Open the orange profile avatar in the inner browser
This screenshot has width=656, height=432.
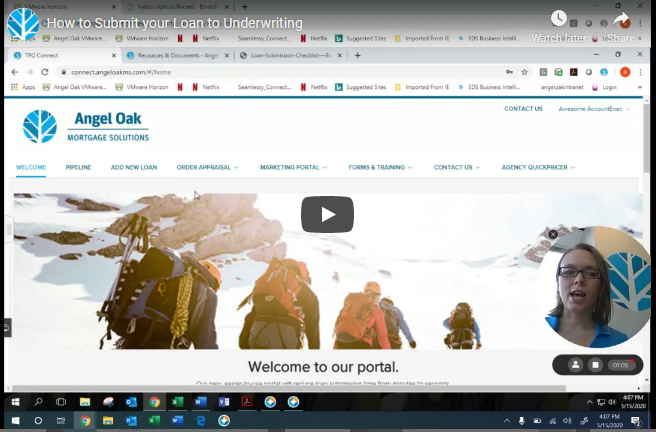pos(625,72)
